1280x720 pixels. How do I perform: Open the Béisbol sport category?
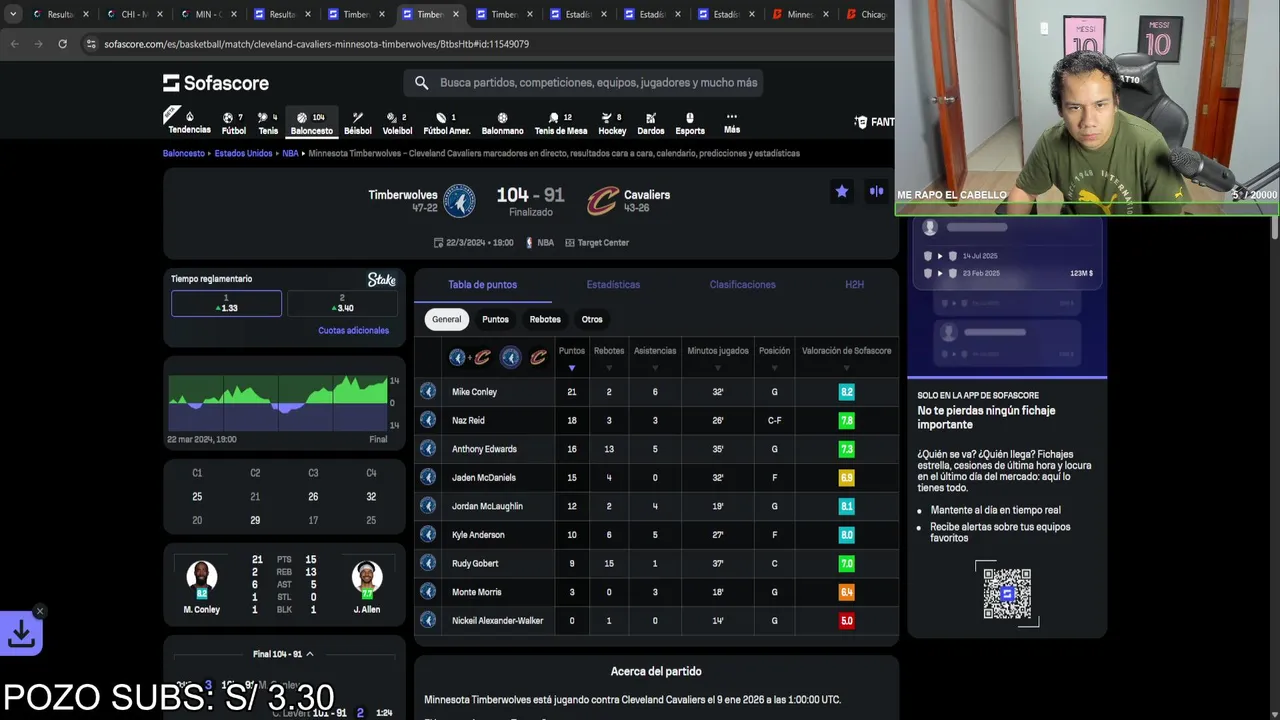pyautogui.click(x=357, y=123)
